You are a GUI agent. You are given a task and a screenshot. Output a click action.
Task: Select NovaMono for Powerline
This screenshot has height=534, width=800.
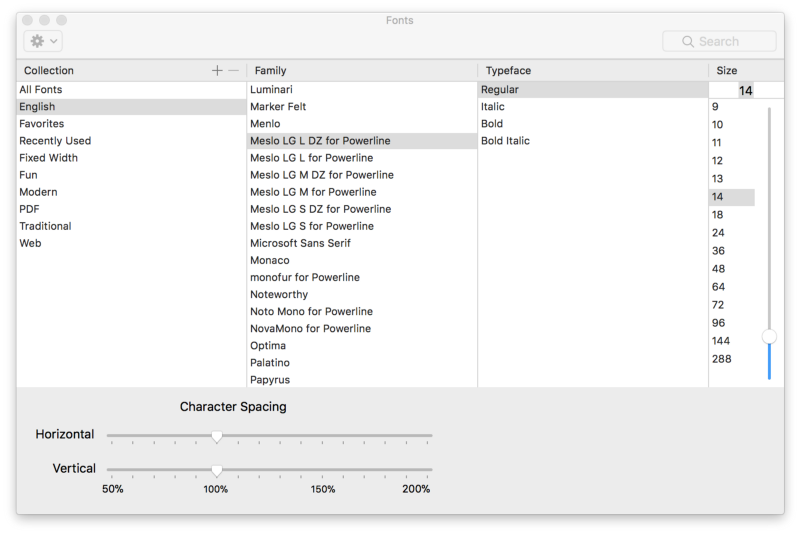(x=362, y=329)
